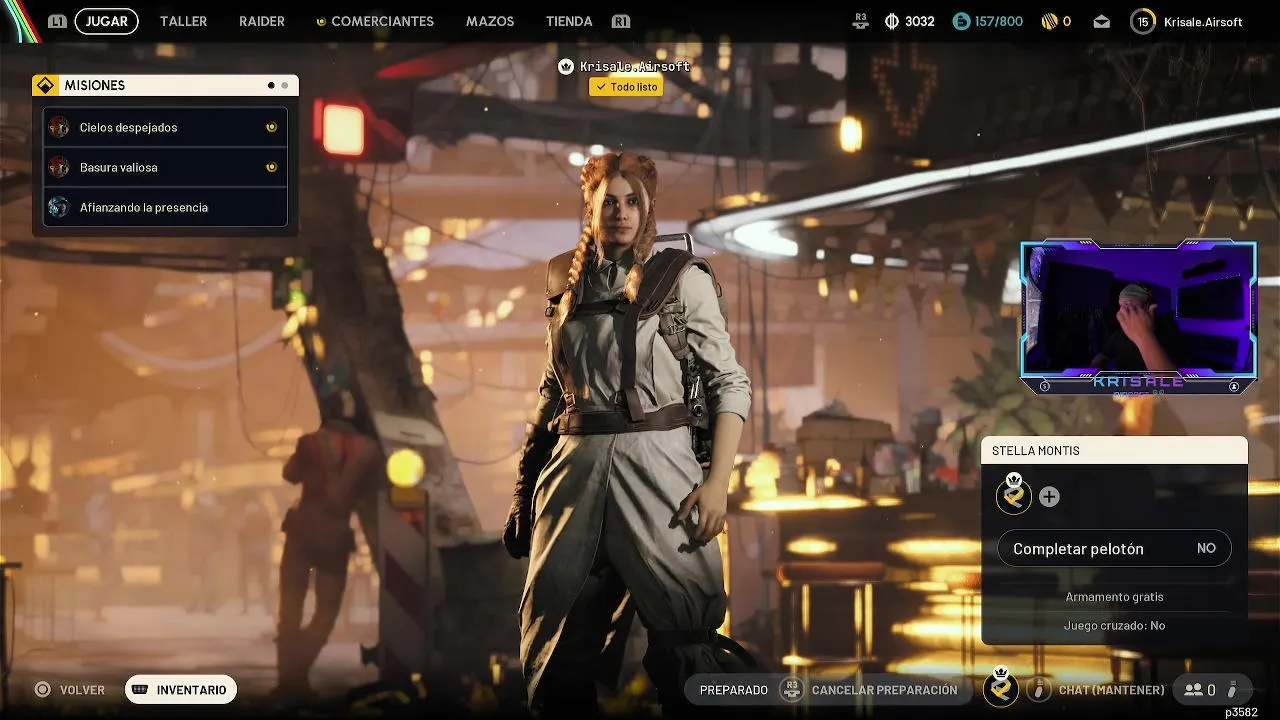Open the TIENDA tab

pos(569,21)
